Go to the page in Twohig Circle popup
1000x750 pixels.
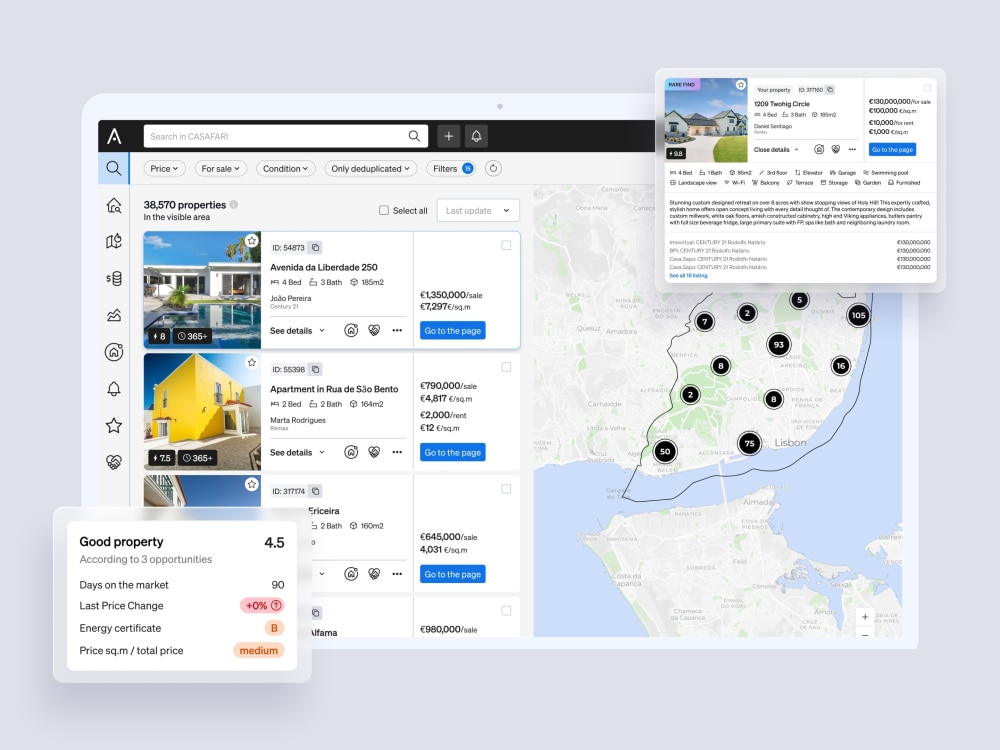[892, 149]
